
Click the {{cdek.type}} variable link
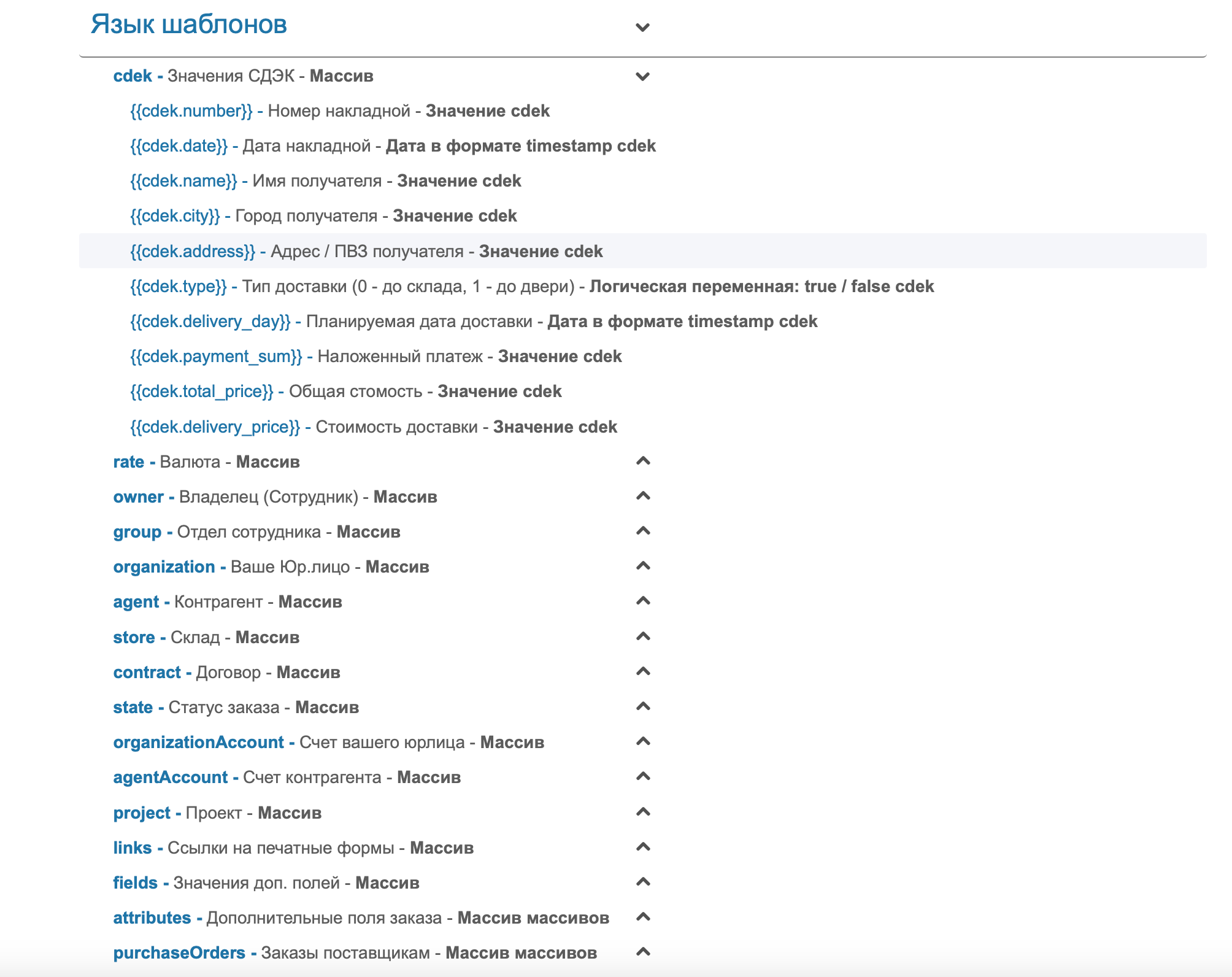(179, 287)
